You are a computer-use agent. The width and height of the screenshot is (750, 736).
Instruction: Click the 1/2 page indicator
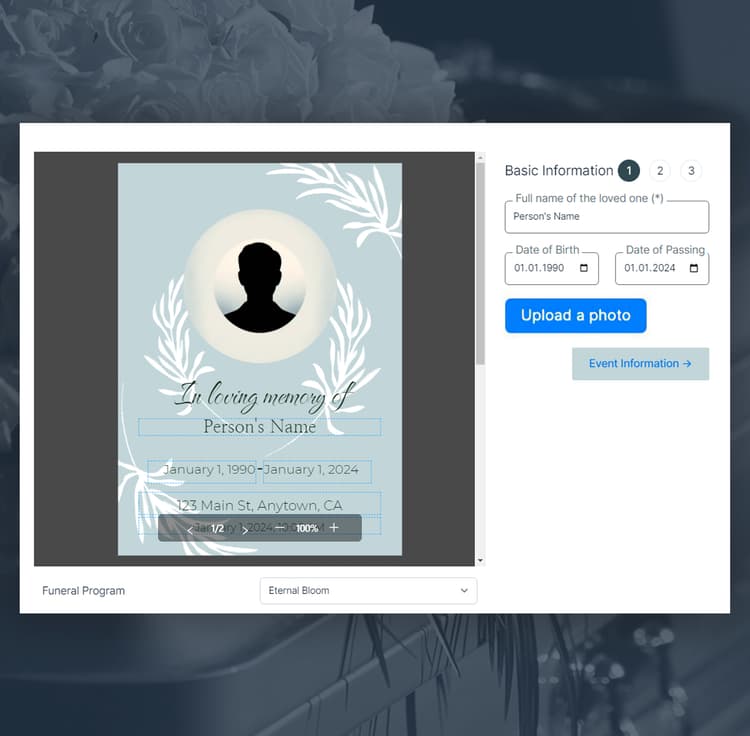[x=218, y=528]
